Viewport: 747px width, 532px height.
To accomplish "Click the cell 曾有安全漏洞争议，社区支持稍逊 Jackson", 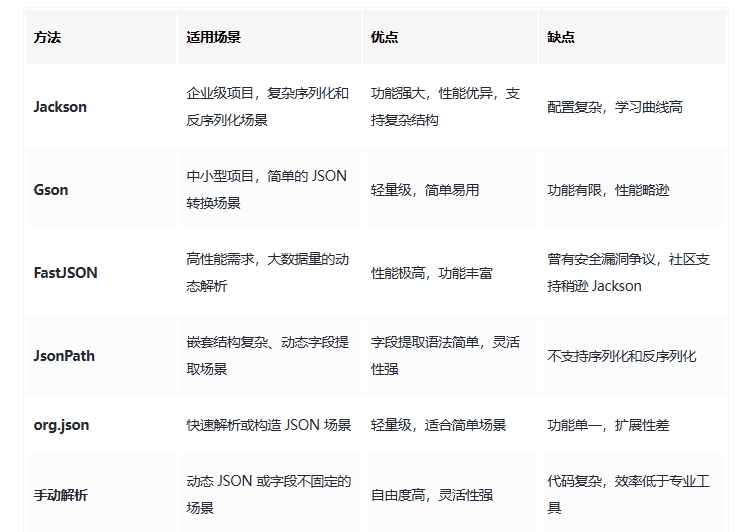I will (x=632, y=272).
